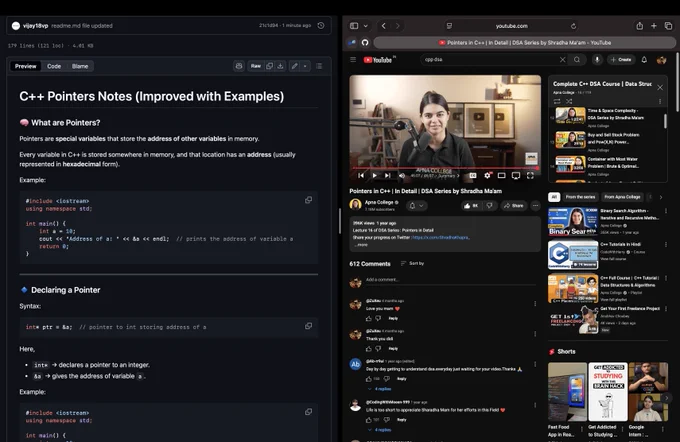Open subscription notification bell dropdown
Screen dimensions: 680x442
pyautogui.click(x=416, y=206)
